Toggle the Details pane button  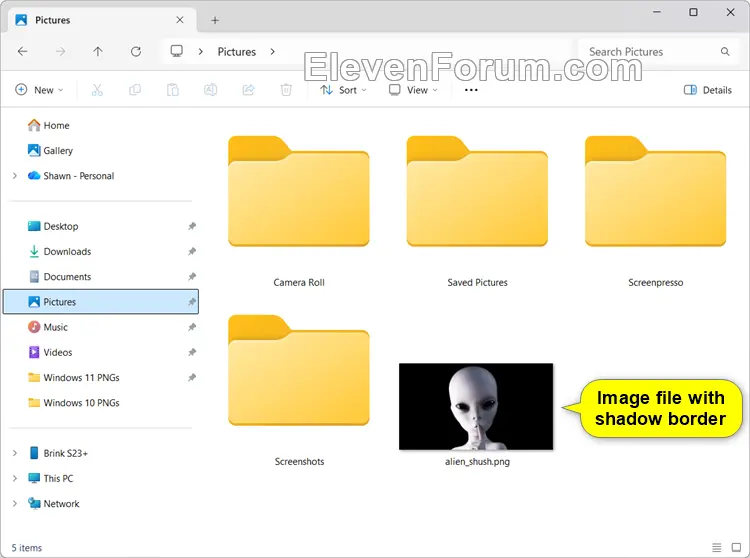click(x=708, y=90)
